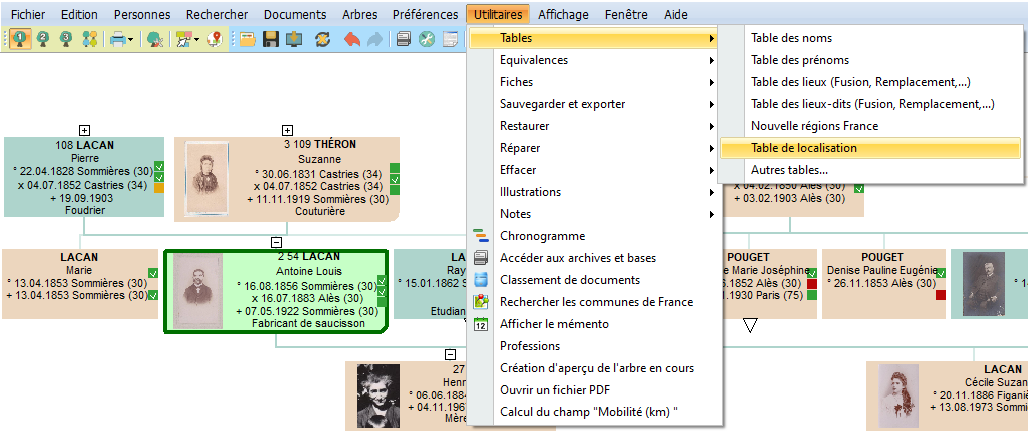Expand the Sauvegarder et exporter submenu
Image resolution: width=1028 pixels, height=433 pixels.
click(x=595, y=104)
